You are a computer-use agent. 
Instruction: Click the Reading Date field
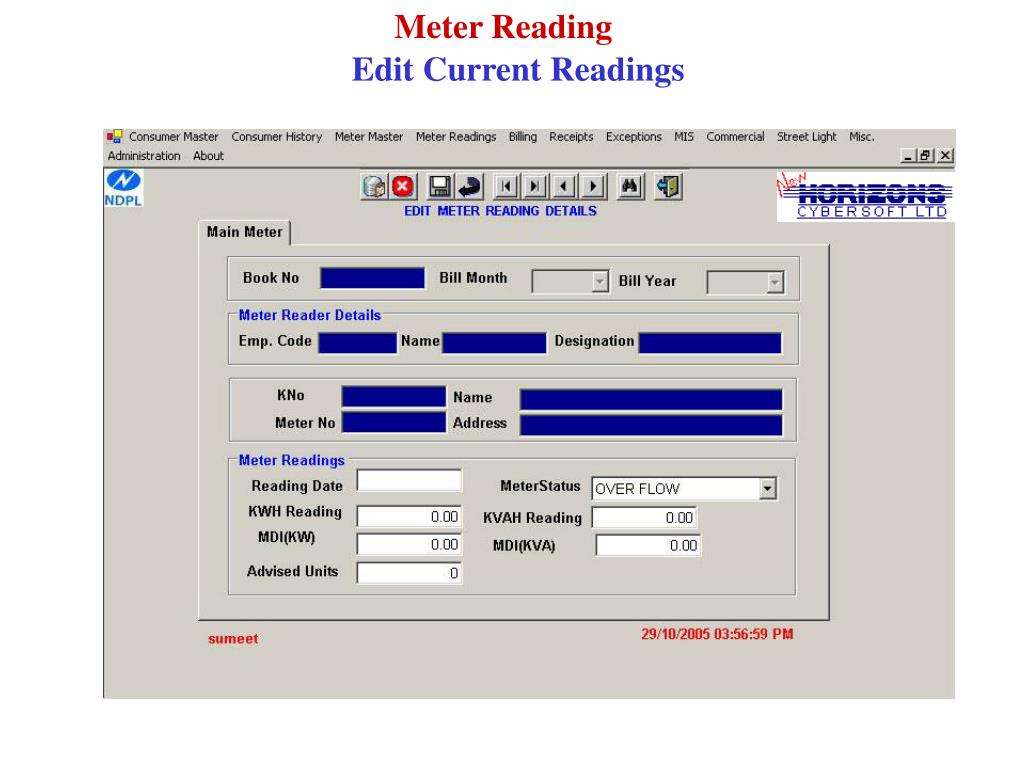[409, 481]
